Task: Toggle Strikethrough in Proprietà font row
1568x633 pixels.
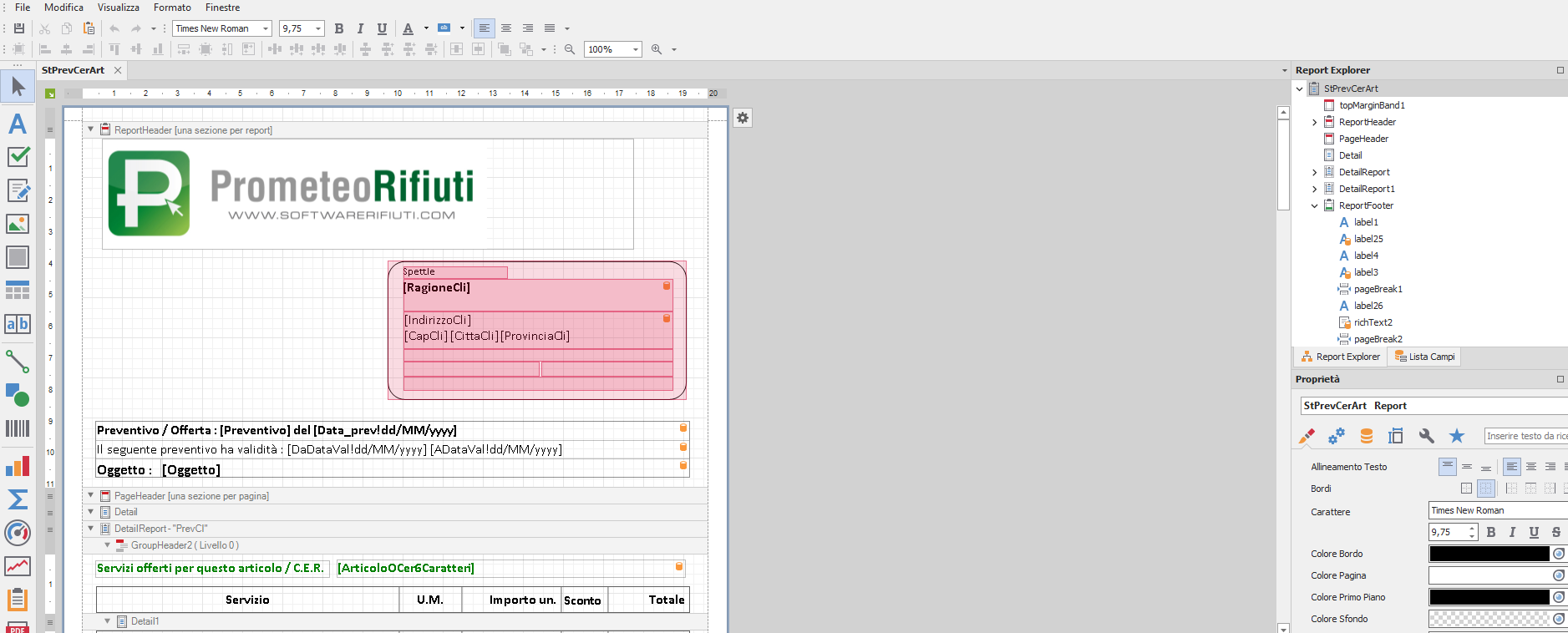Action: tap(1555, 532)
